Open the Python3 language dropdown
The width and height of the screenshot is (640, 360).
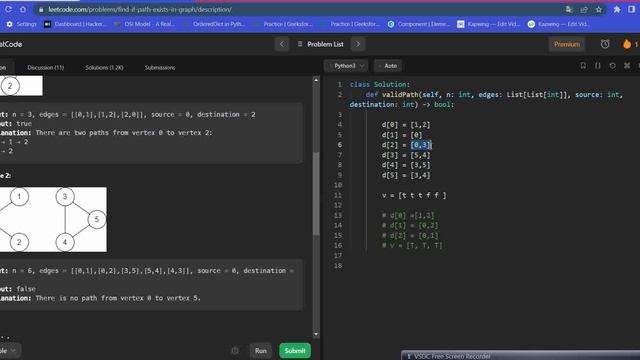(x=346, y=66)
